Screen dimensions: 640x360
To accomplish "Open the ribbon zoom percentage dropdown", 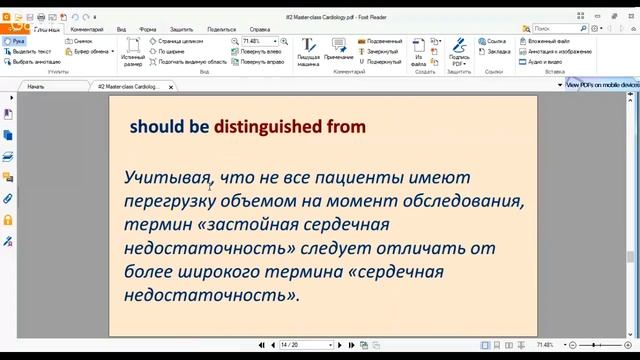I will [275, 41].
